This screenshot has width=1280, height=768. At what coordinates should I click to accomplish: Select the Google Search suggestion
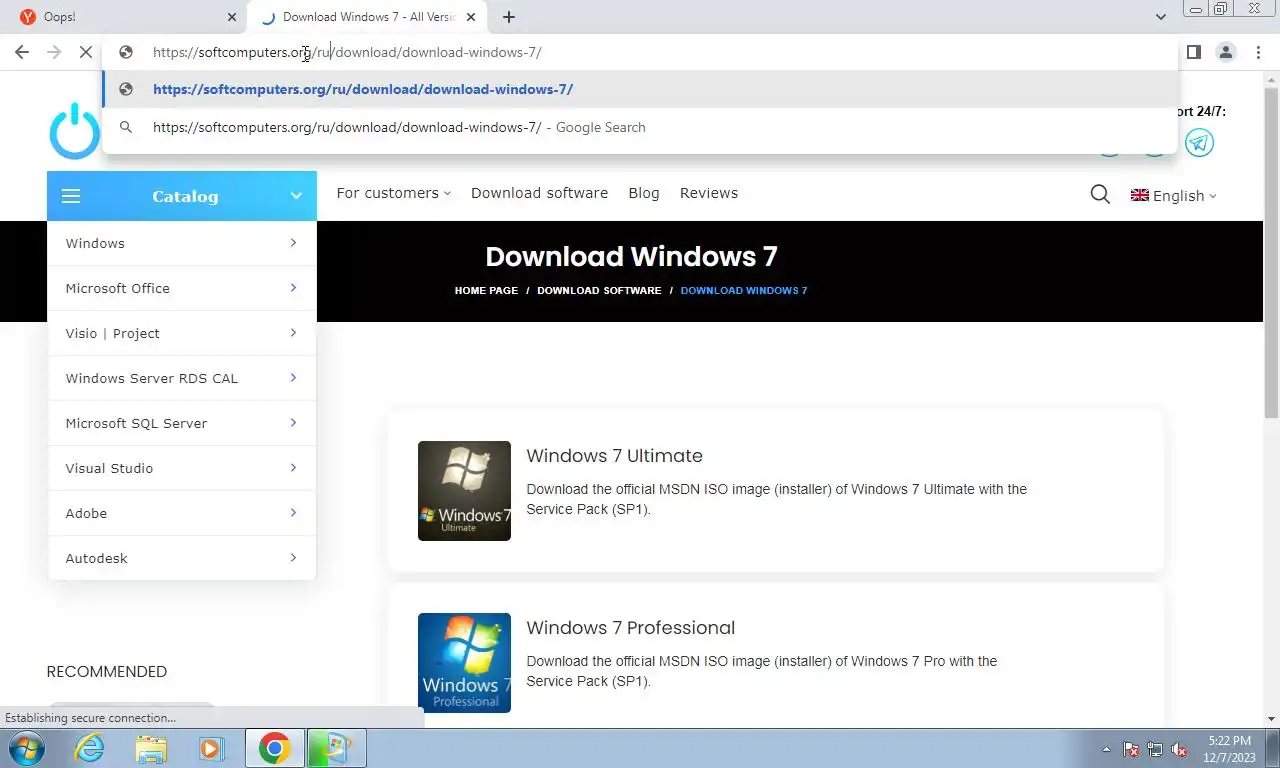(640, 127)
